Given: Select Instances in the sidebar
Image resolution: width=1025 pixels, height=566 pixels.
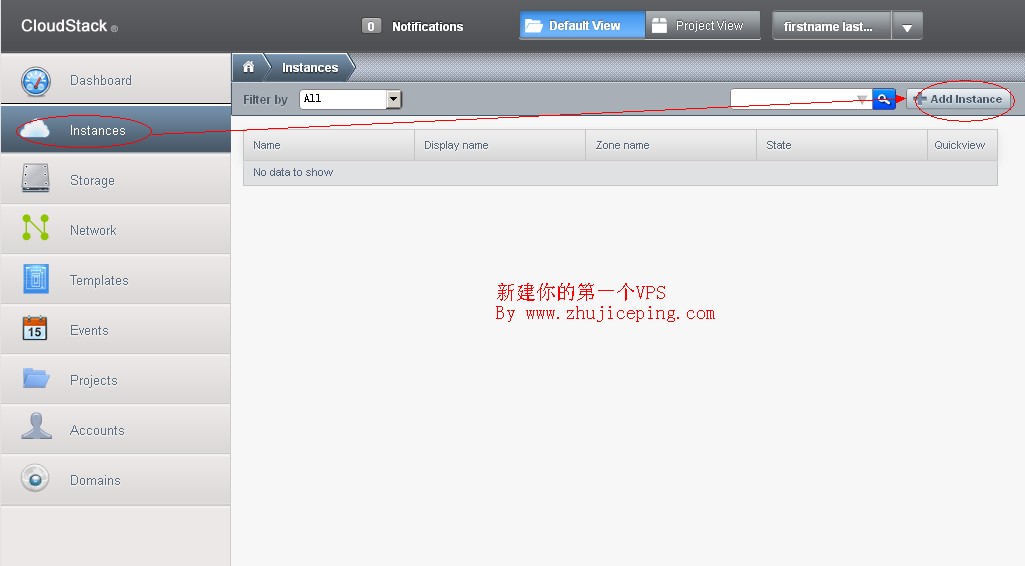Looking at the screenshot, I should pos(97,130).
